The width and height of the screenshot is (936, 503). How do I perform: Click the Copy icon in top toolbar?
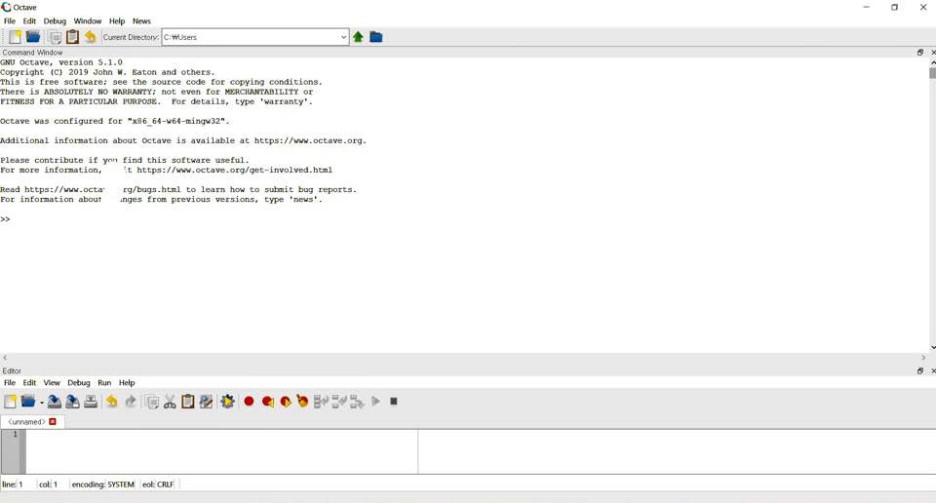click(54, 37)
